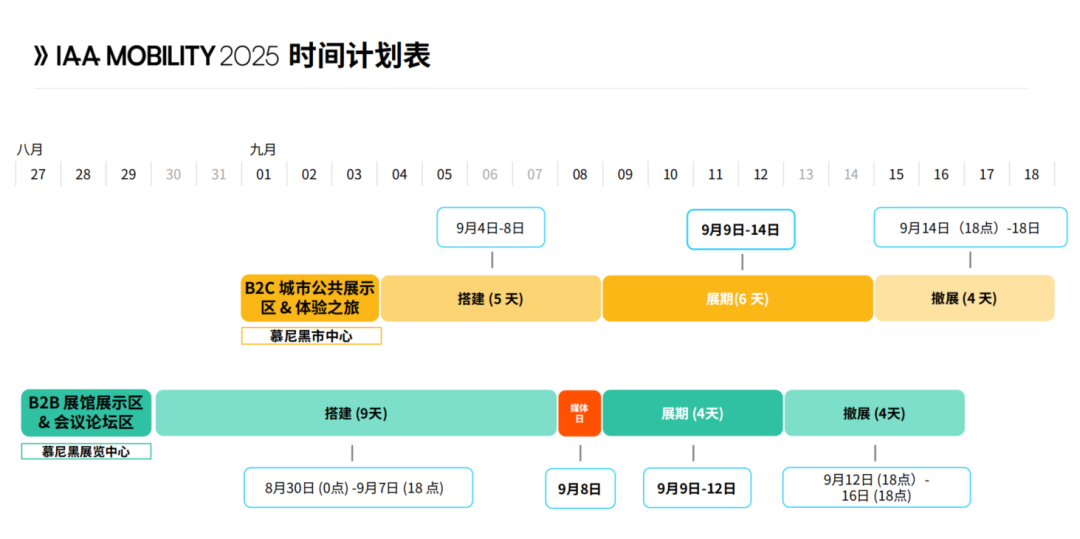Click date 11 in the calendar row
Image resolution: width=1080 pixels, height=539 pixels.
click(x=716, y=175)
